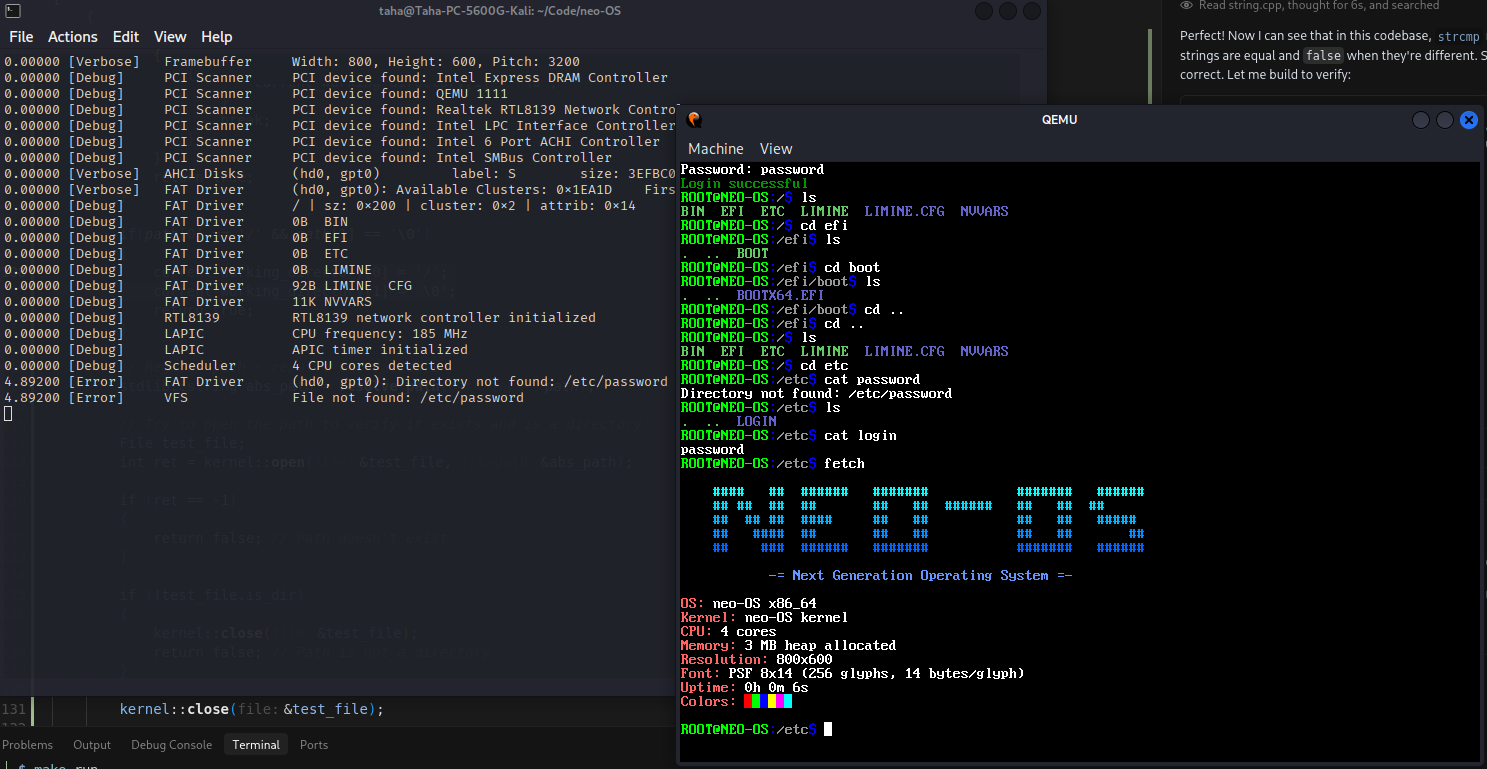The image size is (1487, 769).
Task: Click the block cursor in Kali terminal
Action: pyautogui.click(x=8, y=413)
